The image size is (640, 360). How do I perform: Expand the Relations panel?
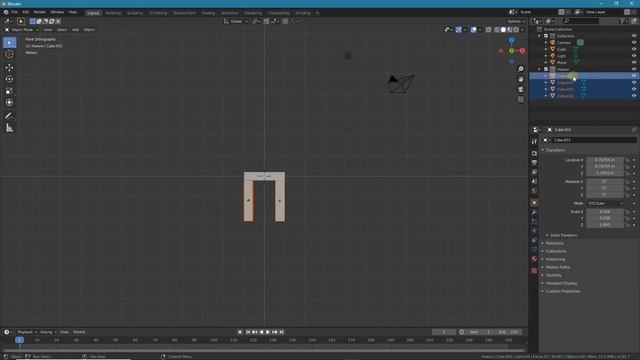[554, 243]
